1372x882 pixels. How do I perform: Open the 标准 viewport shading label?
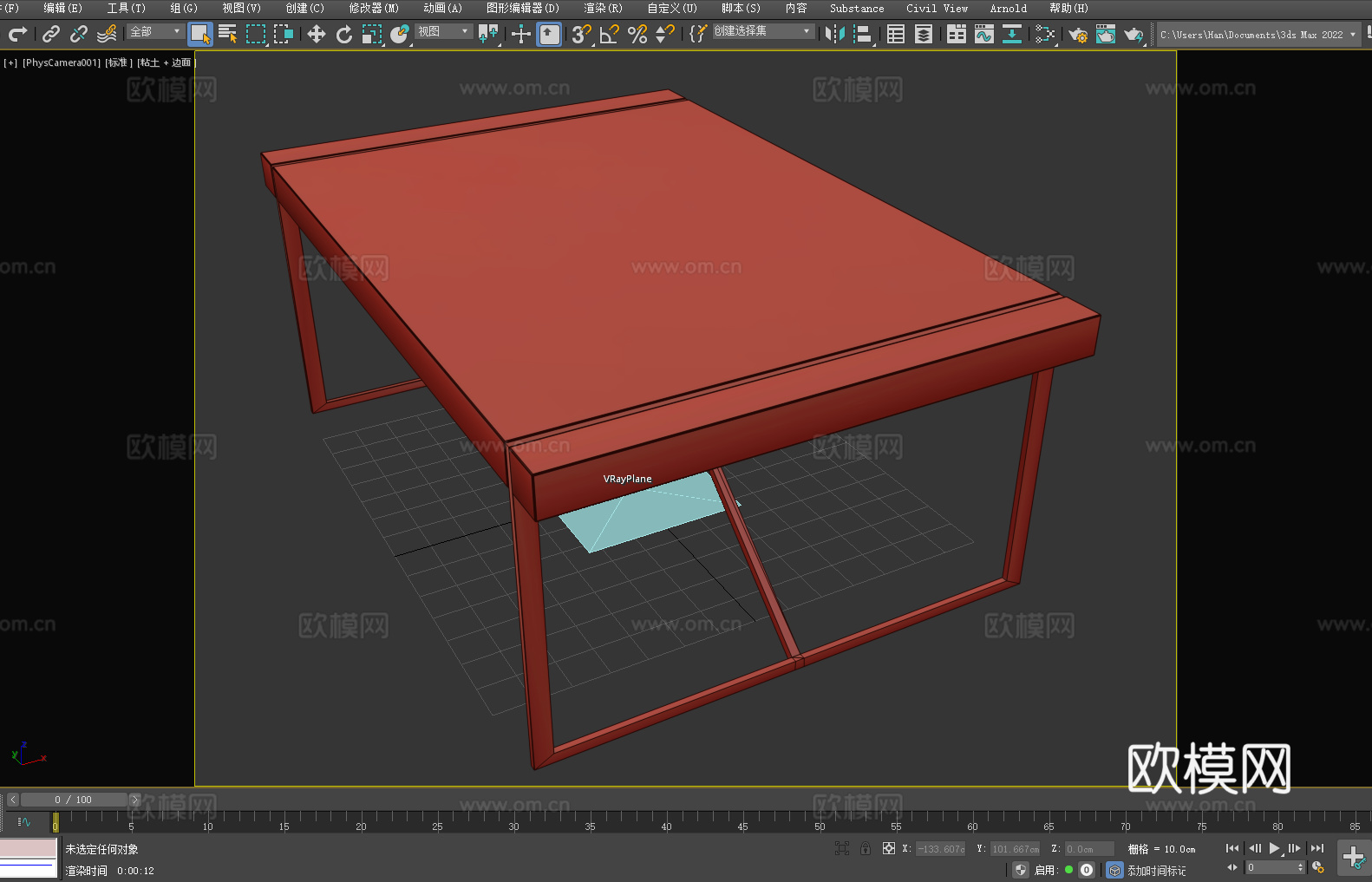(x=119, y=62)
